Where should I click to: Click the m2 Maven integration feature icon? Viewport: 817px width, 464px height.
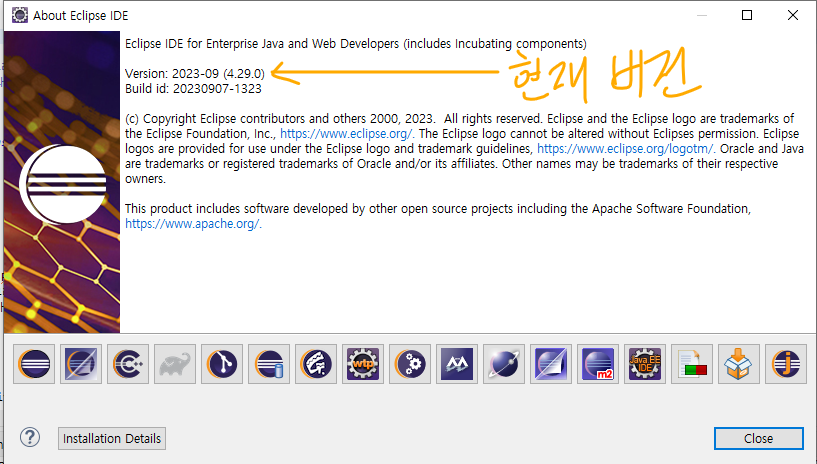click(x=598, y=364)
